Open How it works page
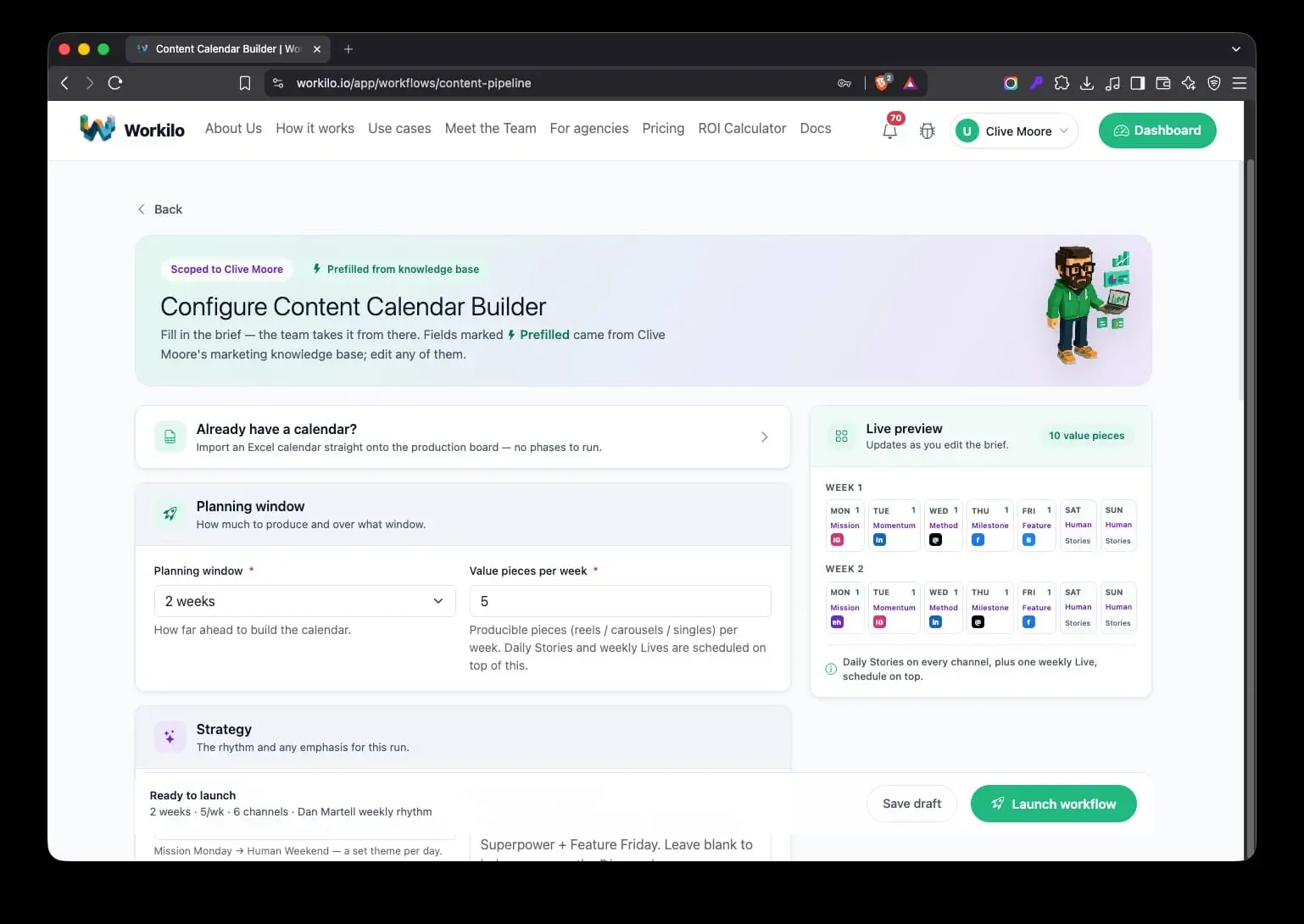Image resolution: width=1304 pixels, height=924 pixels. click(x=315, y=129)
